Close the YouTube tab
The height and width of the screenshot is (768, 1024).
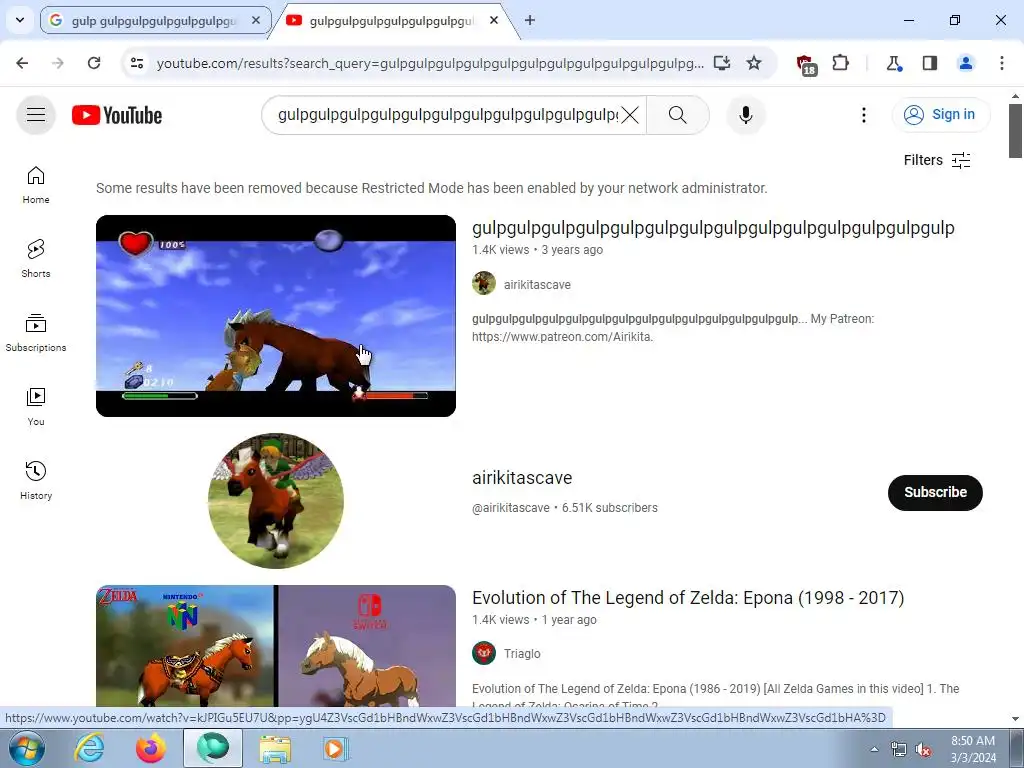494,20
